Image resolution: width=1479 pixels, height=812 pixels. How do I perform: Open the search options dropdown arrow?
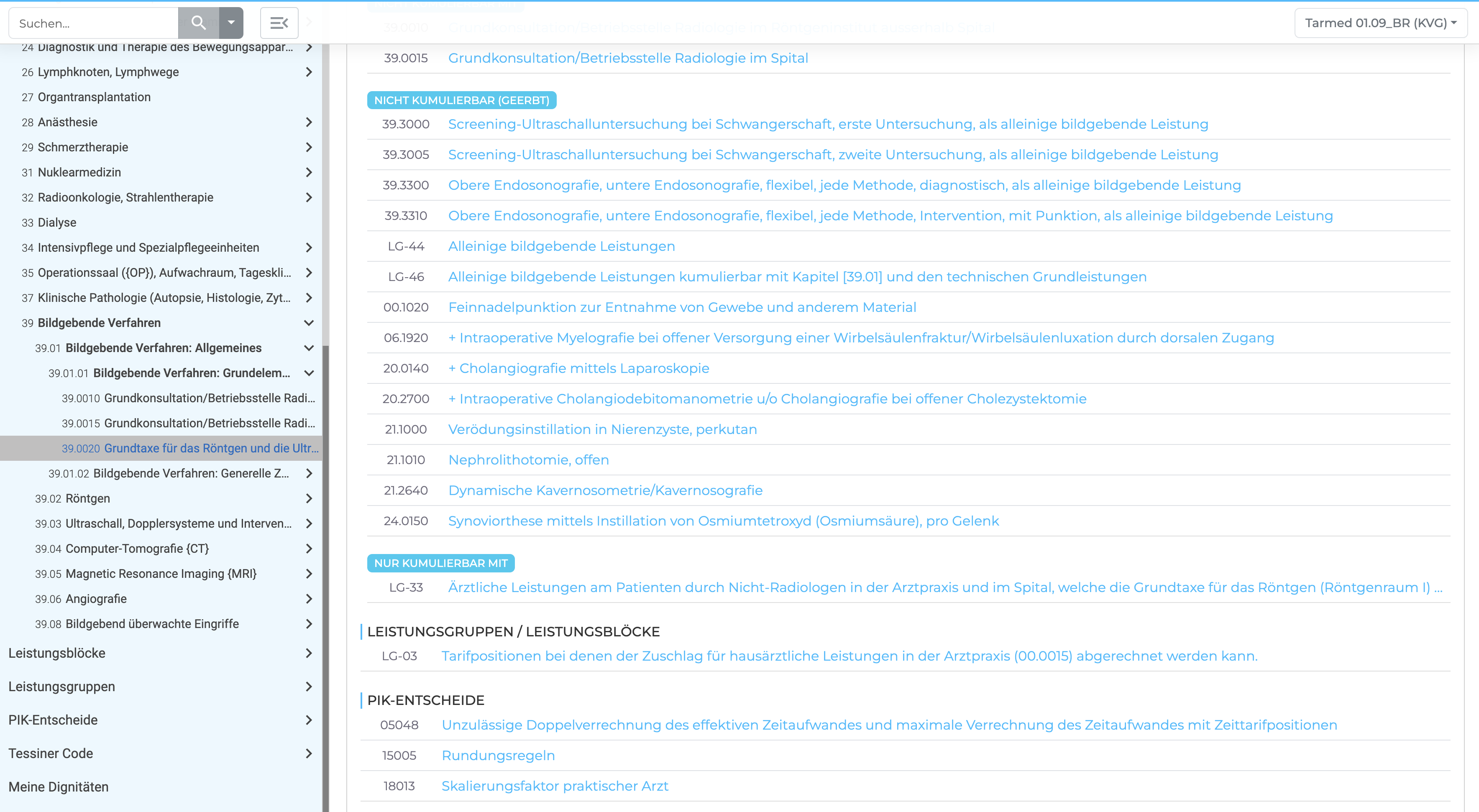pos(231,23)
